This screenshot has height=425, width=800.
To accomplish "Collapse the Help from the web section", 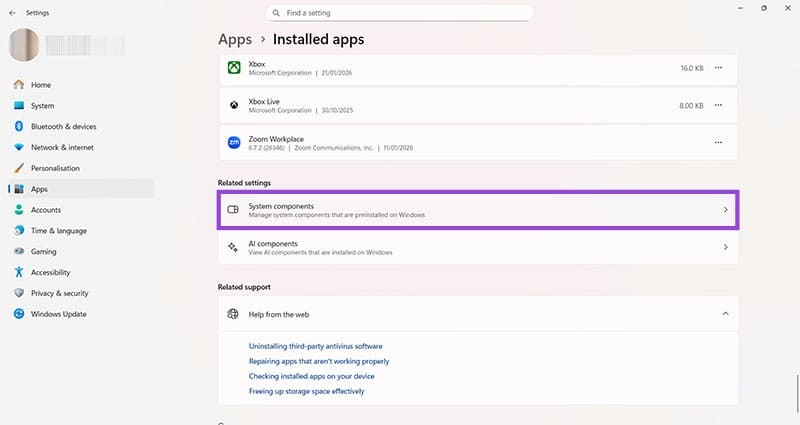I will coord(726,314).
